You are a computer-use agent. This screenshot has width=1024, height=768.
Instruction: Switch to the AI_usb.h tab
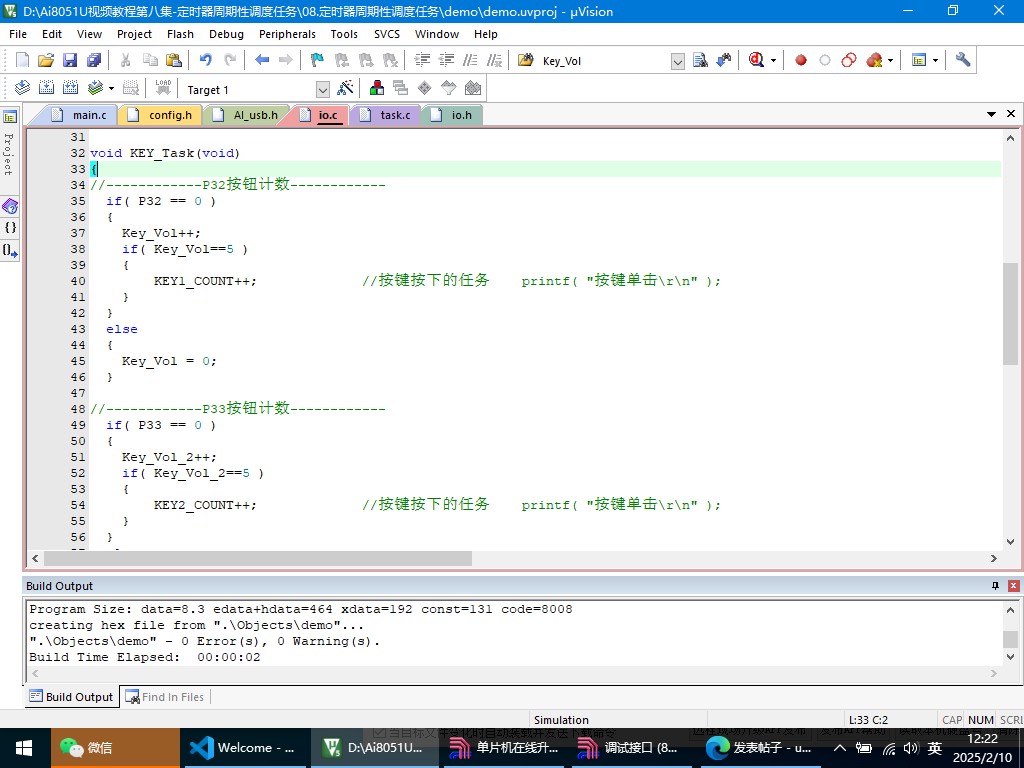click(x=248, y=115)
